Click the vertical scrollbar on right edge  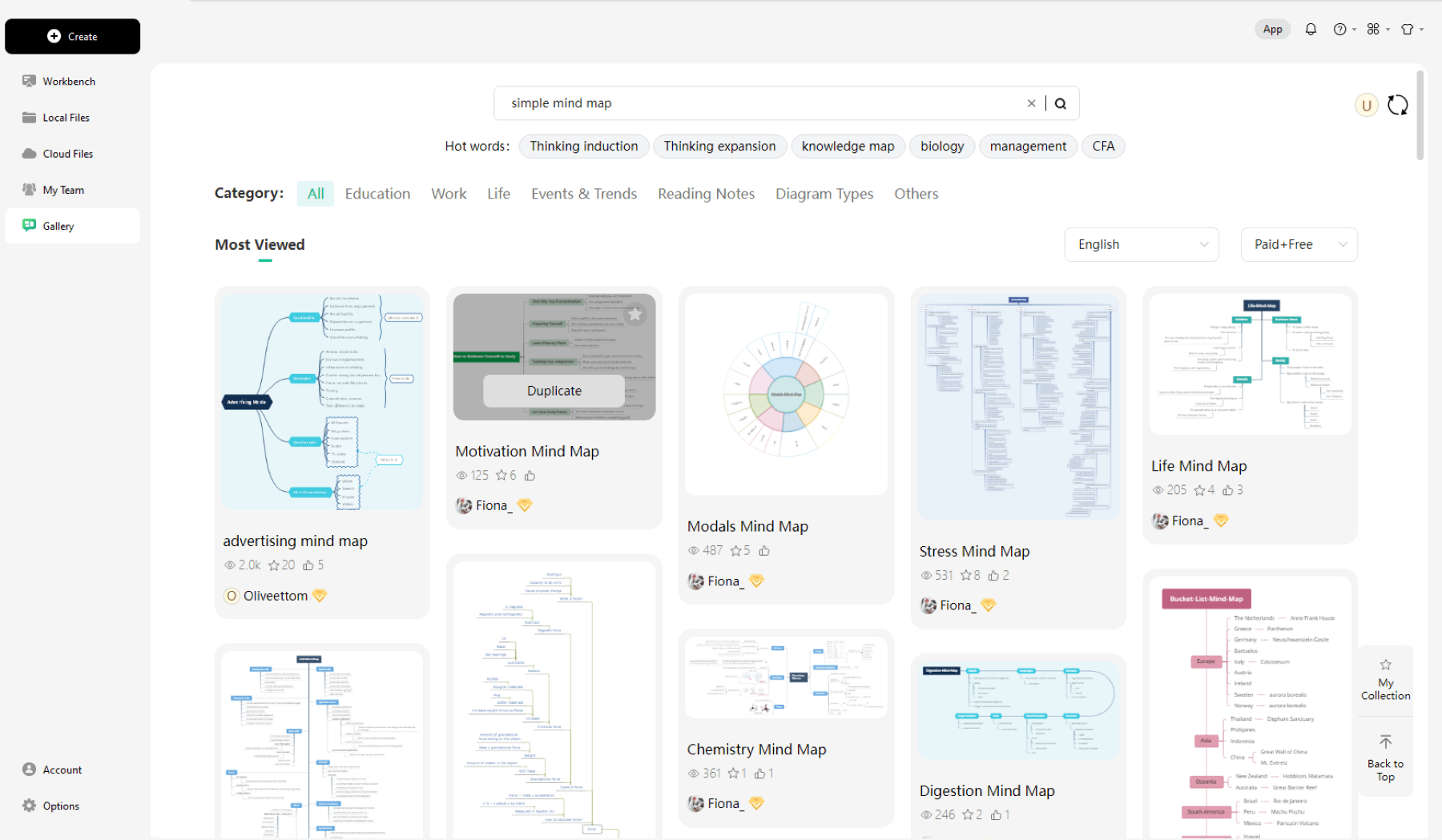(x=1420, y=115)
